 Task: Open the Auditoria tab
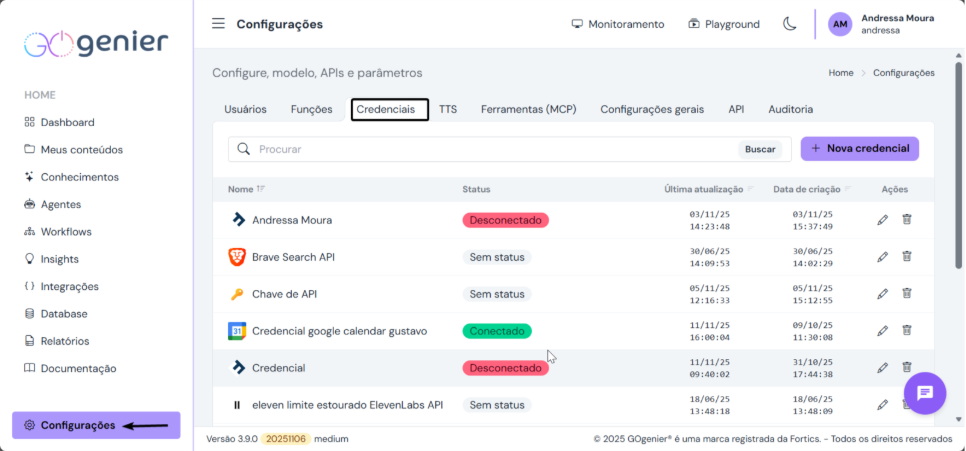pyautogui.click(x=790, y=109)
